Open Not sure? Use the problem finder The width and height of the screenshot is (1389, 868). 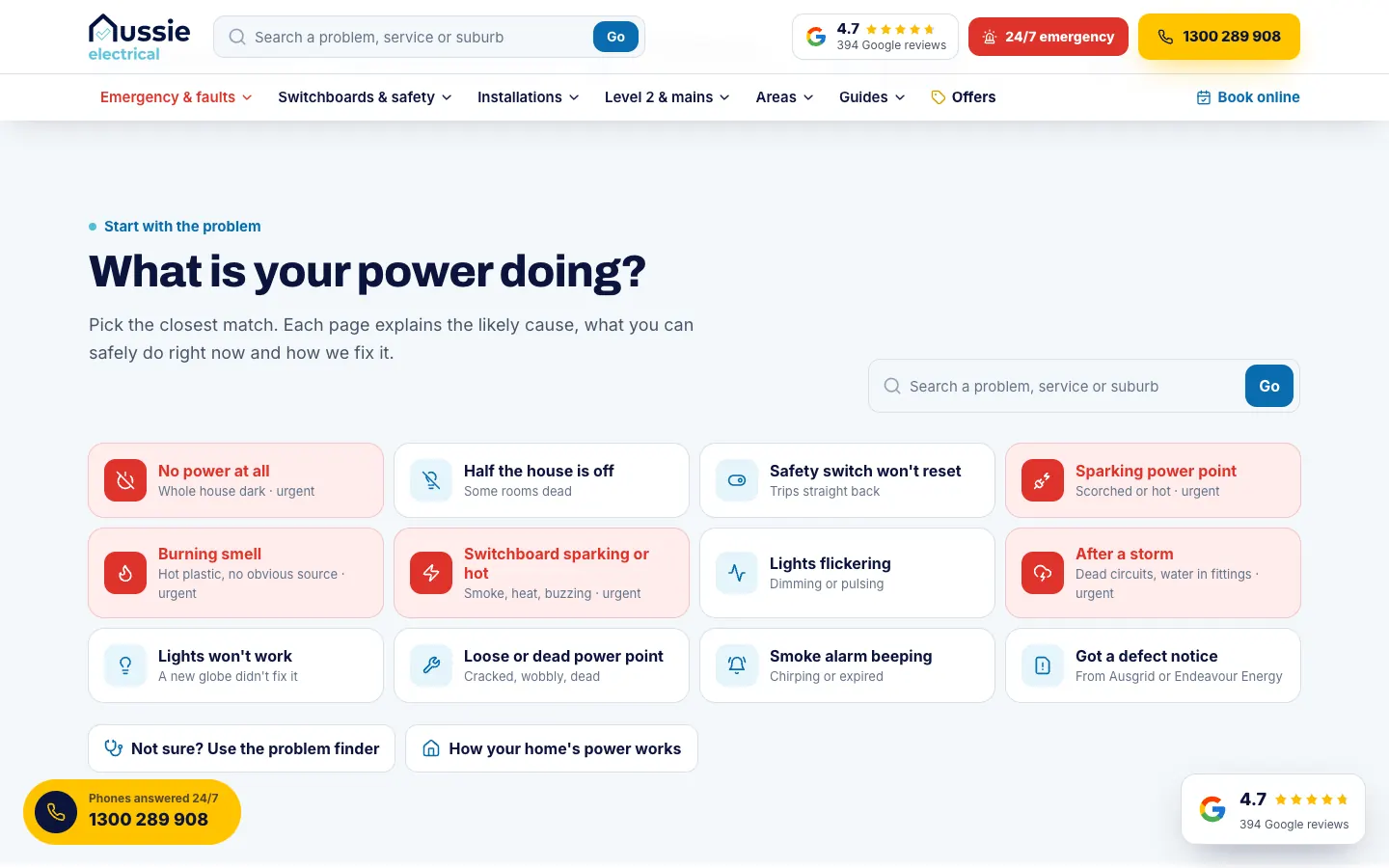(x=241, y=748)
